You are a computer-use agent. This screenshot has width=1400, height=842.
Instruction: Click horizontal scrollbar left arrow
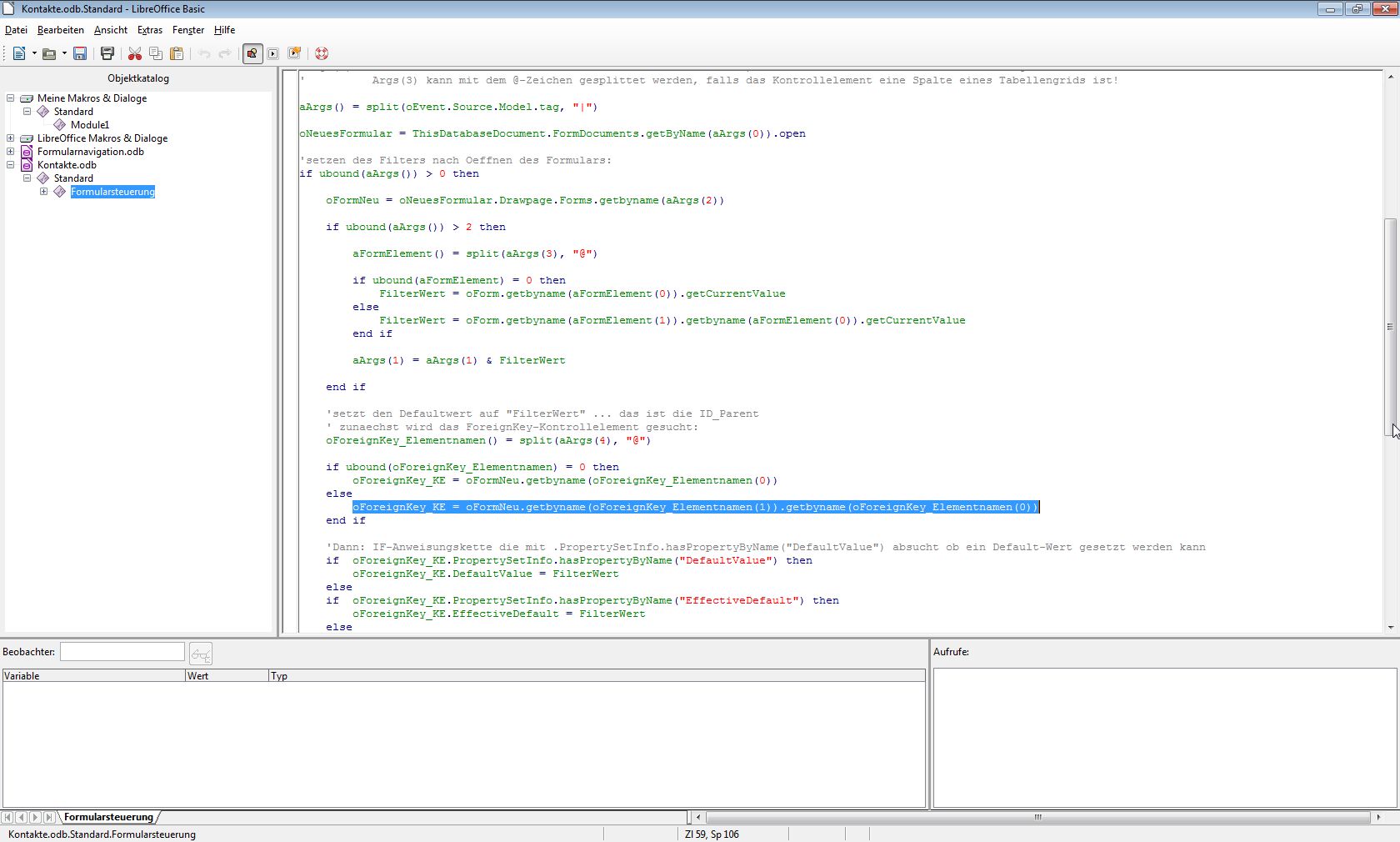697,817
